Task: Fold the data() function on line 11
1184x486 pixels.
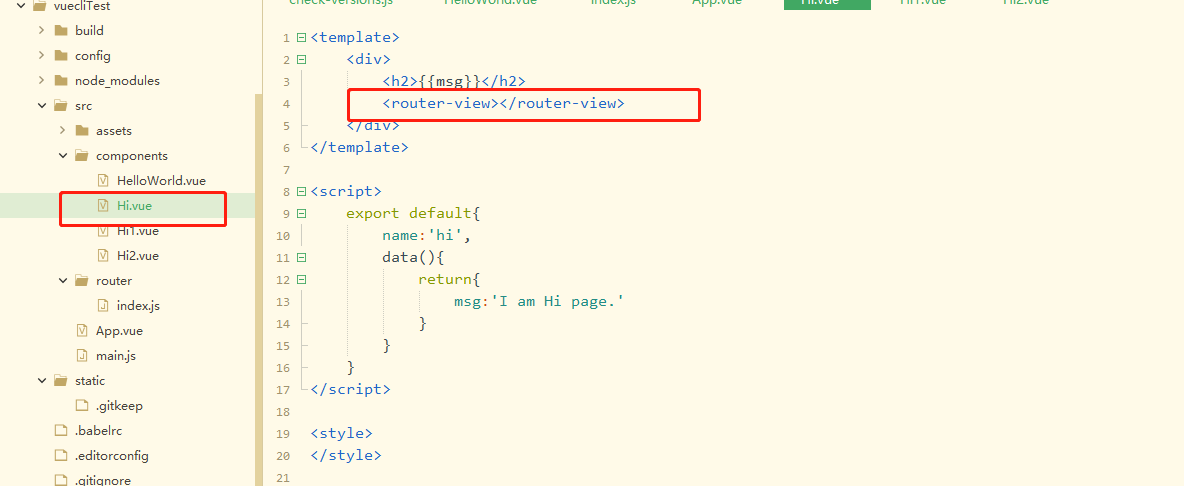Action: (x=302, y=257)
